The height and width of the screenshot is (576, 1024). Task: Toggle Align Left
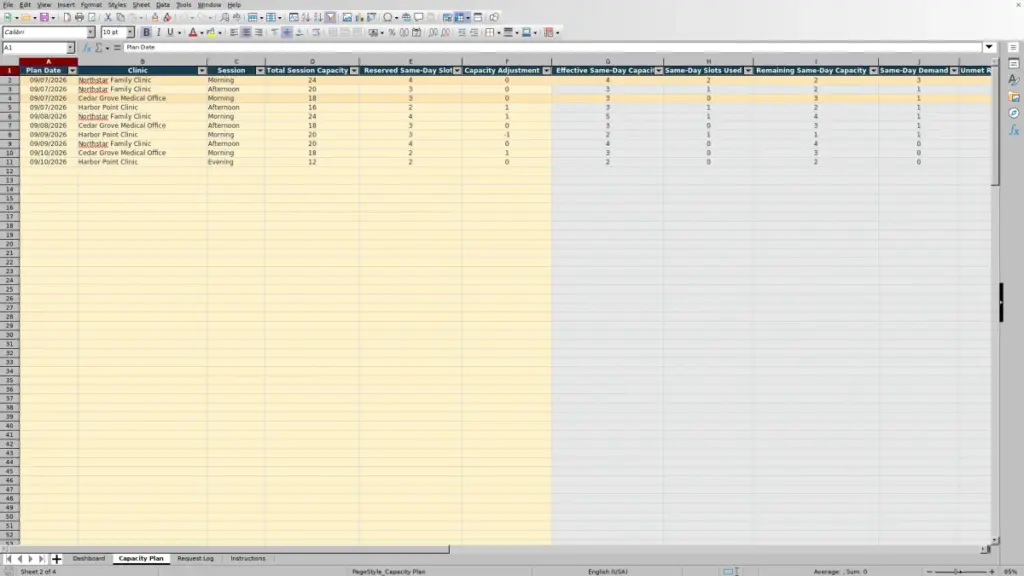[x=234, y=32]
